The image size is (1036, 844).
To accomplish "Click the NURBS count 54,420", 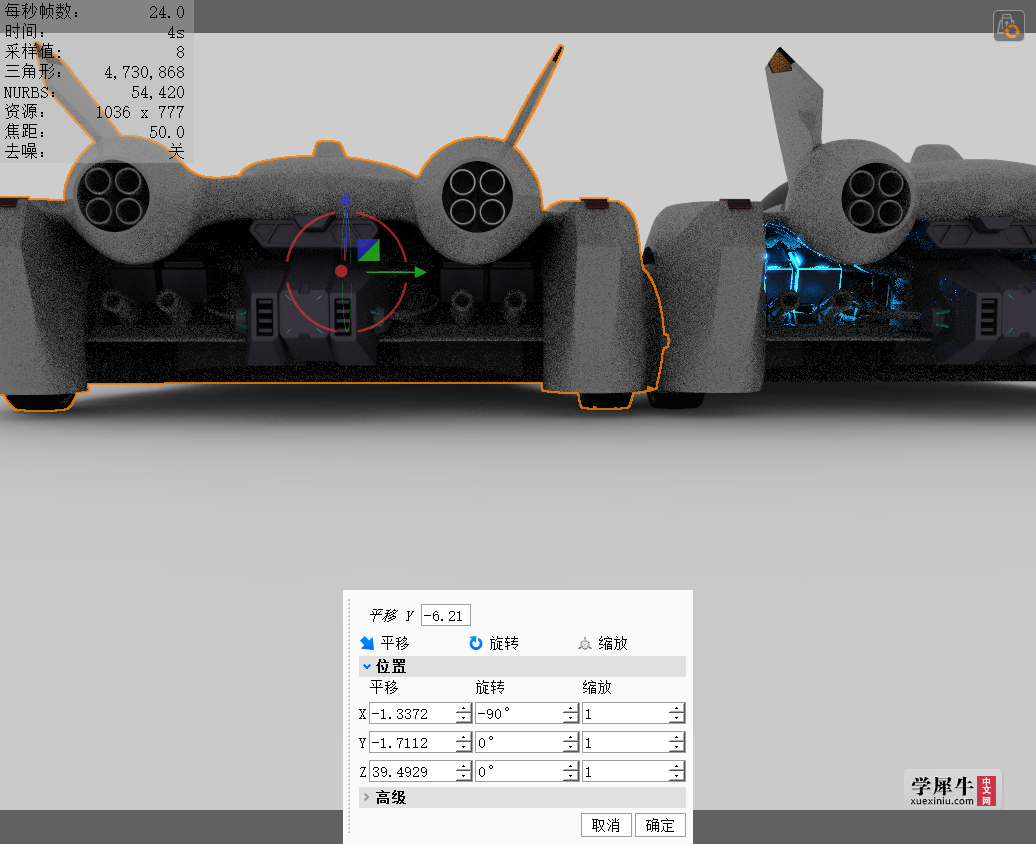I will point(158,93).
